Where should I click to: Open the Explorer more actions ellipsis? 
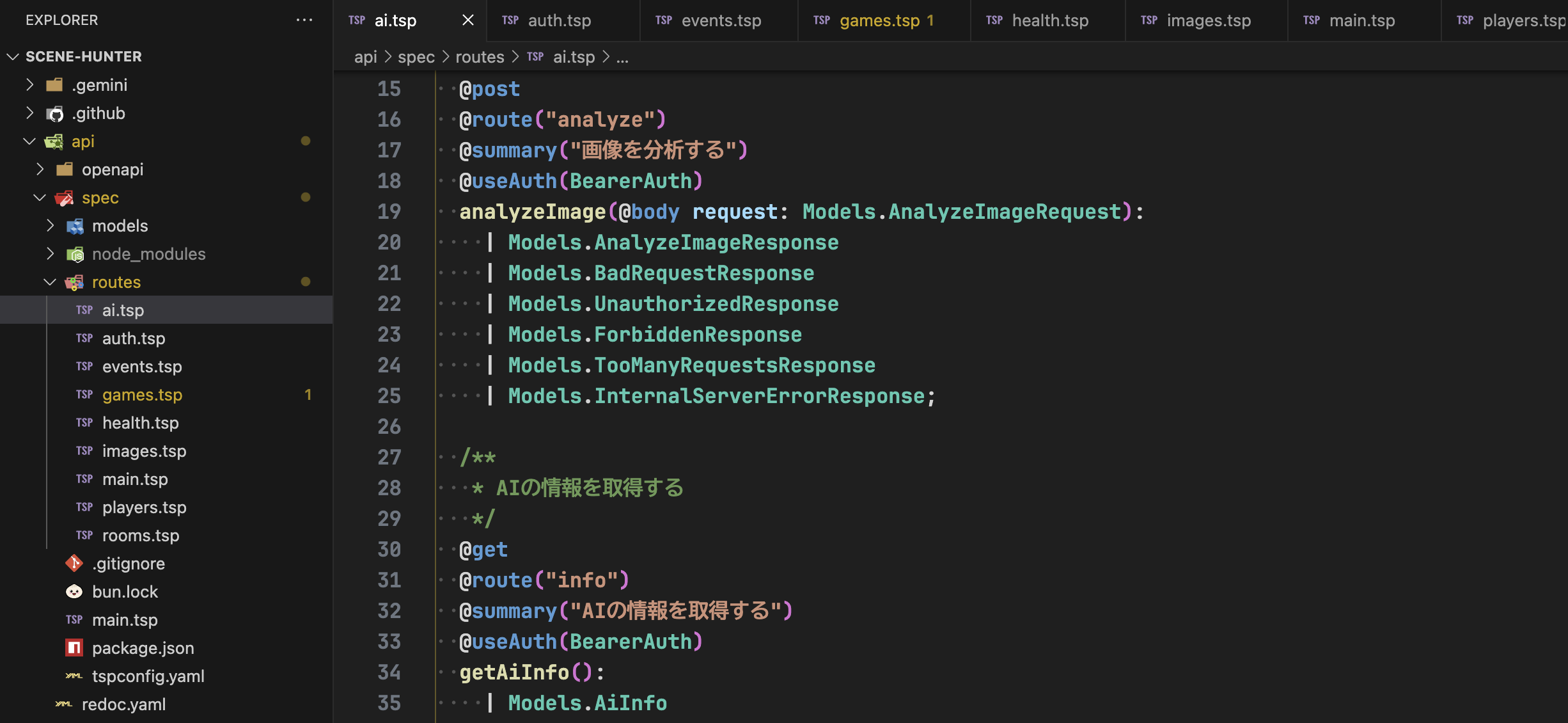pyautogui.click(x=304, y=20)
